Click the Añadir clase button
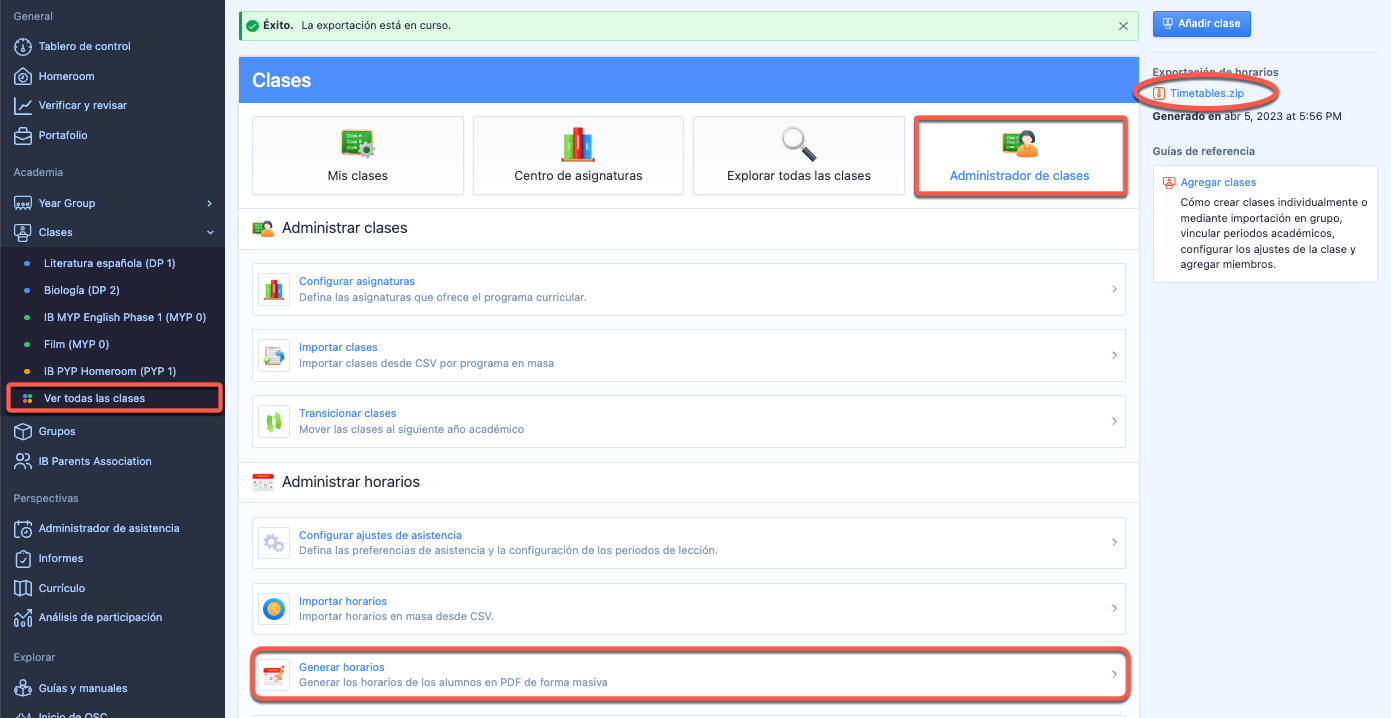This screenshot has width=1391, height=718. (1201, 24)
